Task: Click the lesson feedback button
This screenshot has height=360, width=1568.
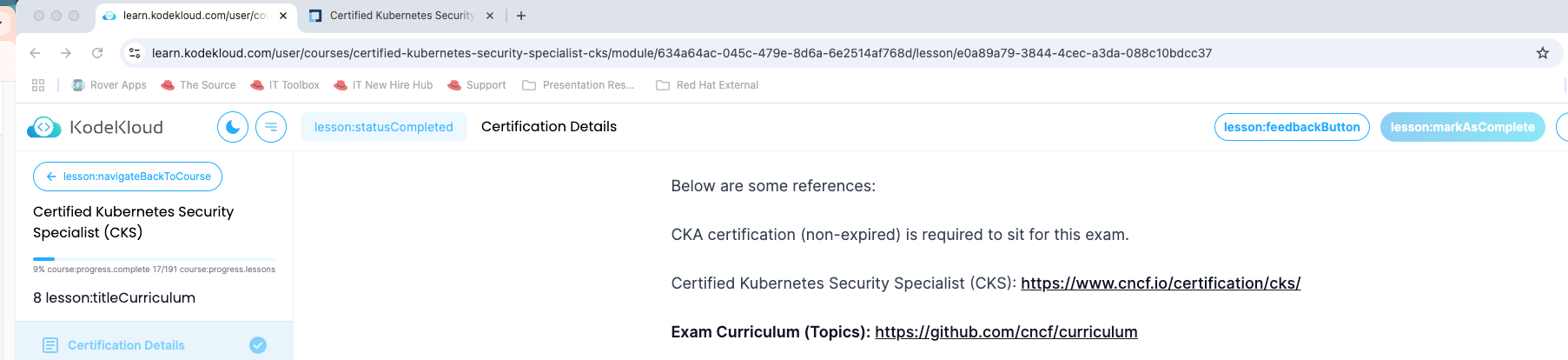Action: click(1292, 127)
